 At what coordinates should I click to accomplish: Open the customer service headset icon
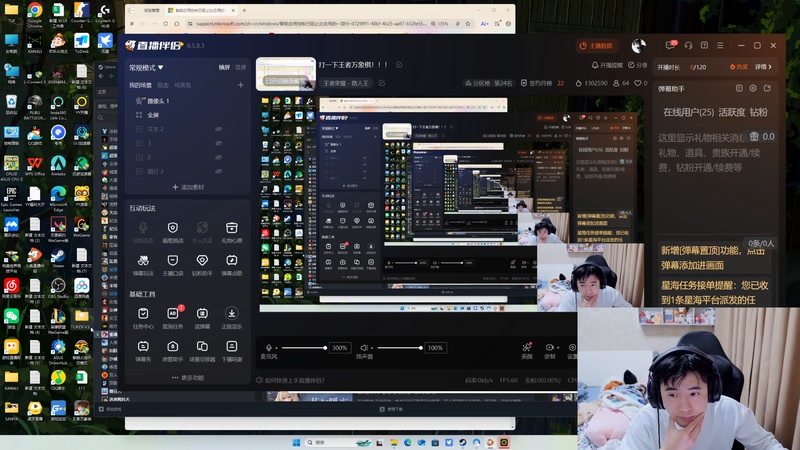pyautogui.click(x=688, y=45)
